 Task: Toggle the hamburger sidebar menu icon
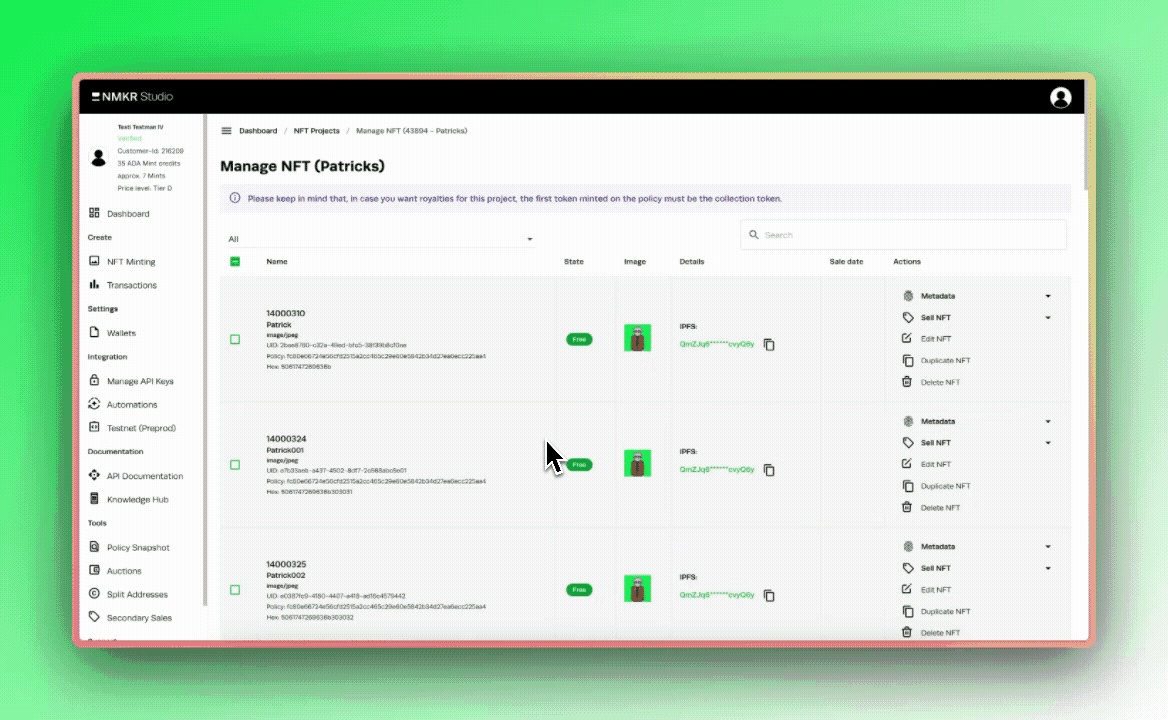[226, 130]
